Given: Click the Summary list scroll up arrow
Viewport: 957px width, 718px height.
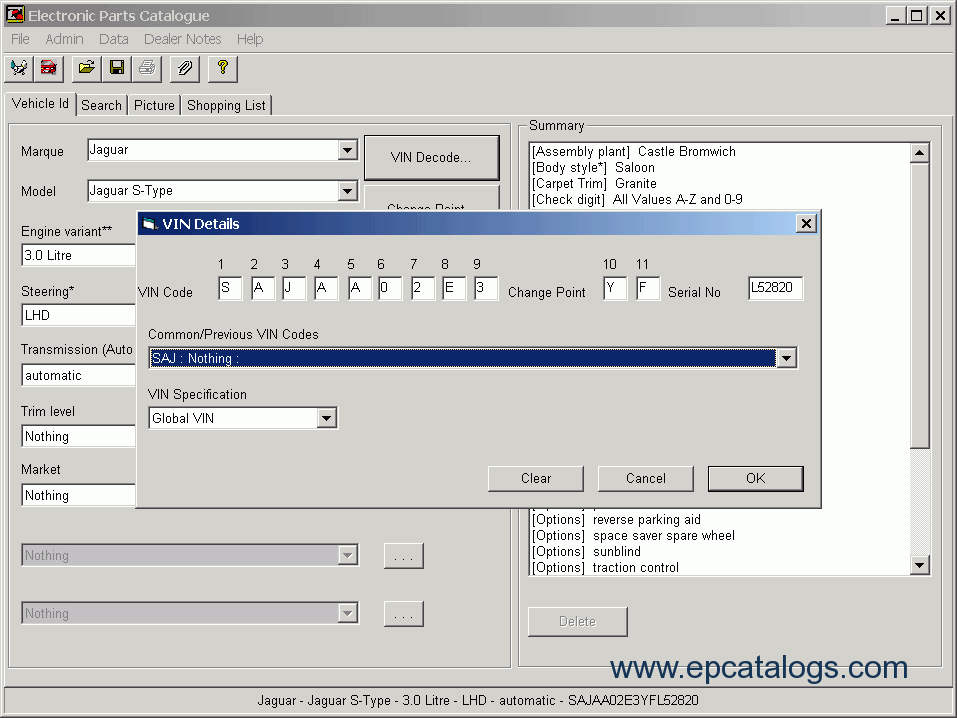Looking at the screenshot, I should click(919, 153).
